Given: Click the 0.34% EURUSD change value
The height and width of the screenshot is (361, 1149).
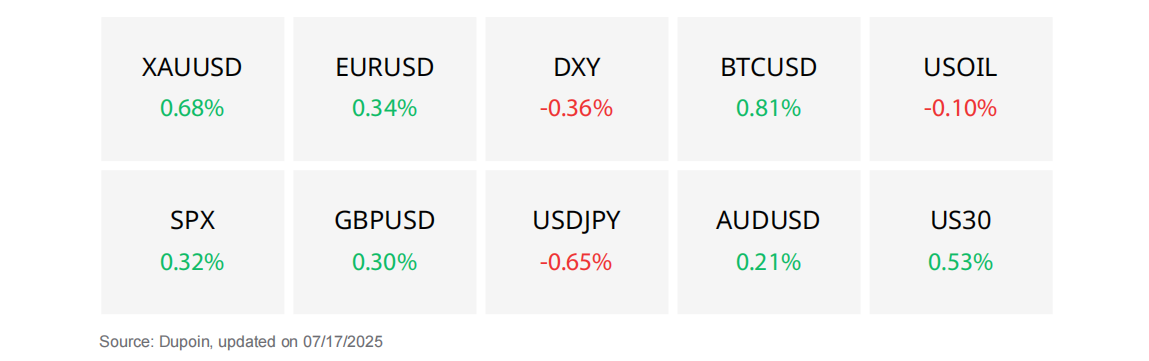Looking at the screenshot, I should point(385,109).
